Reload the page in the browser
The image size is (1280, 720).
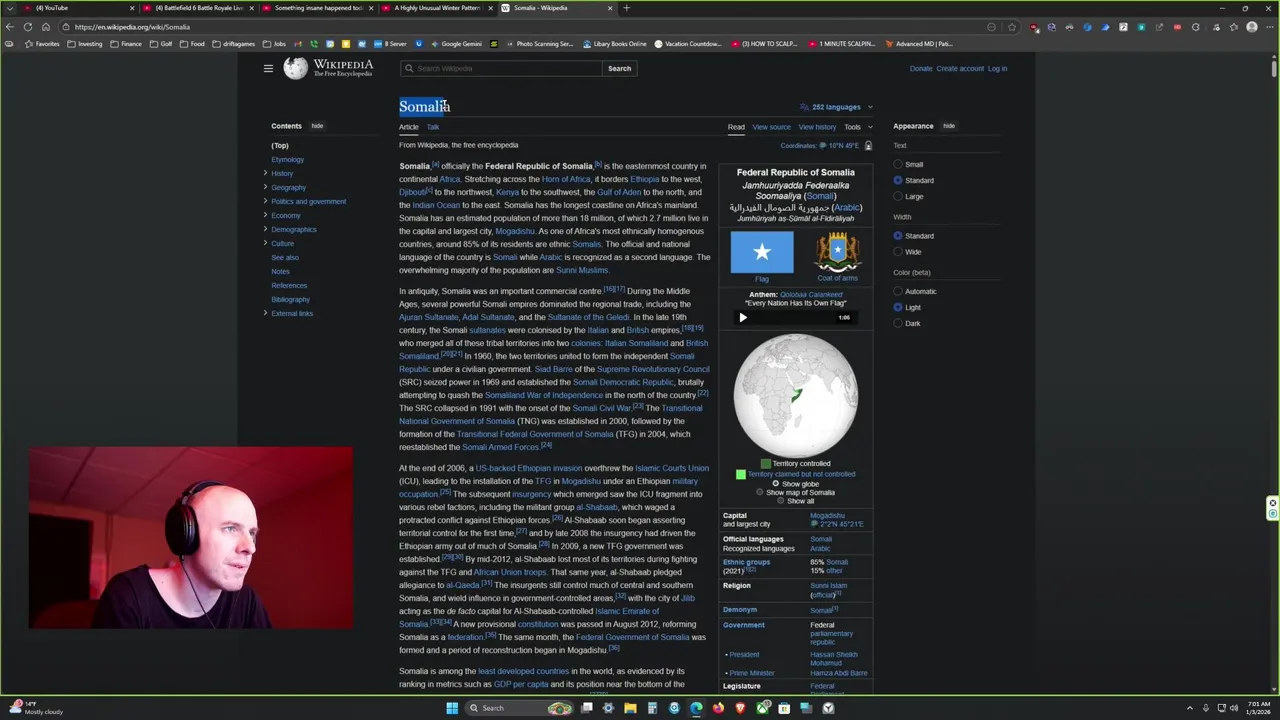[x=28, y=27]
